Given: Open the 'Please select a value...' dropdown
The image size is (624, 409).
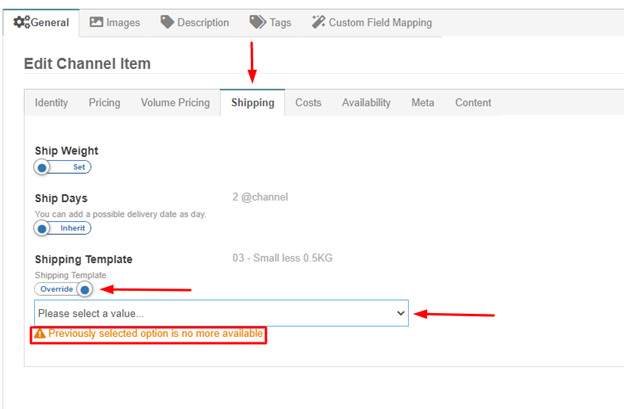Looking at the screenshot, I should tap(221, 313).
